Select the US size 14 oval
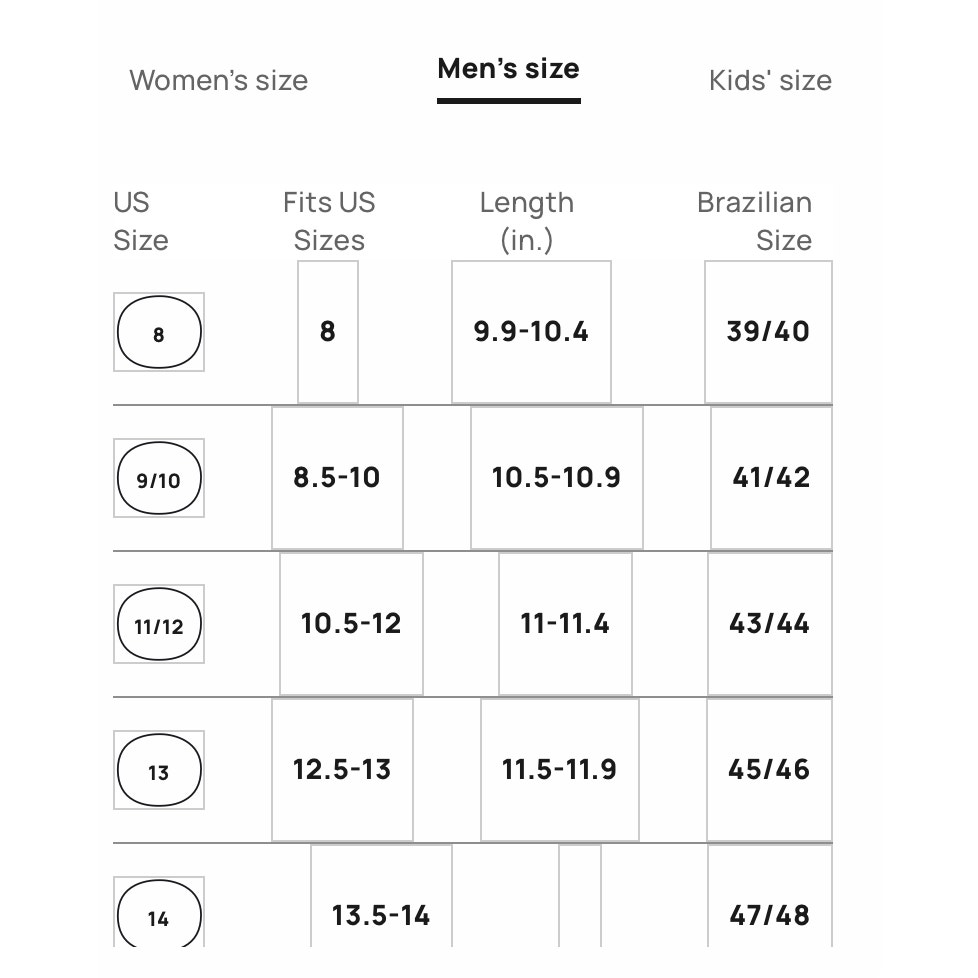Screen dimensions: 978x978 point(159,912)
